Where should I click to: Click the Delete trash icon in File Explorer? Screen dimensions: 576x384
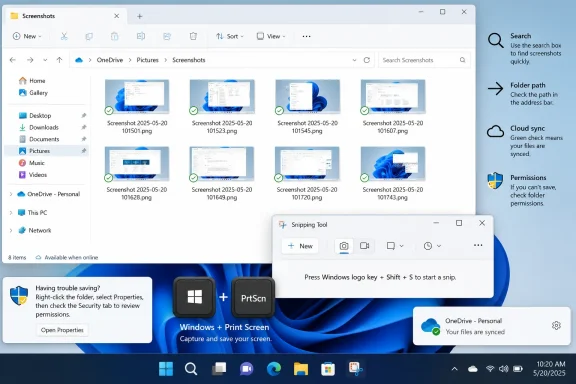[193, 36]
